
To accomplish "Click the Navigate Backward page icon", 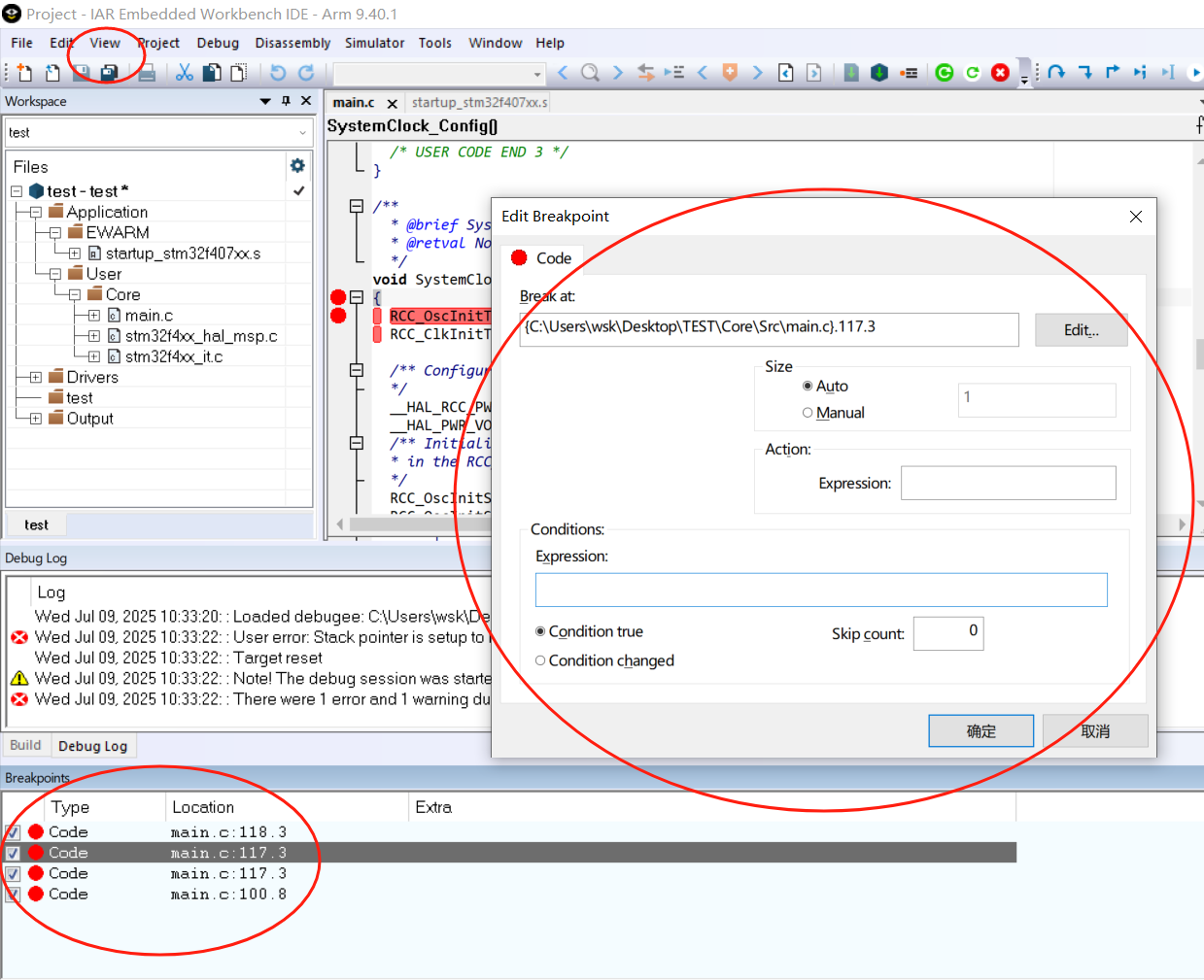I will coord(786,73).
